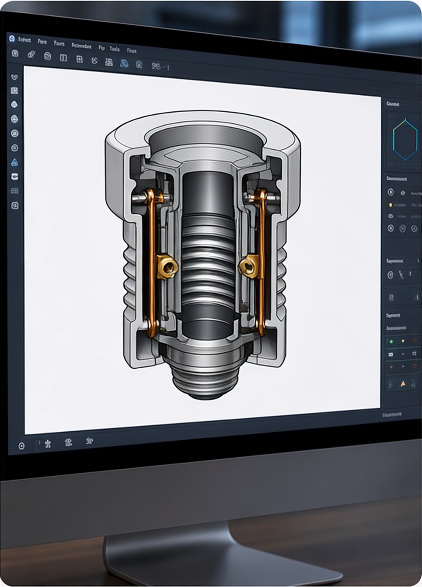Click the circled play button in right panel
Viewport: 422px width, 587px height.
[391, 228]
